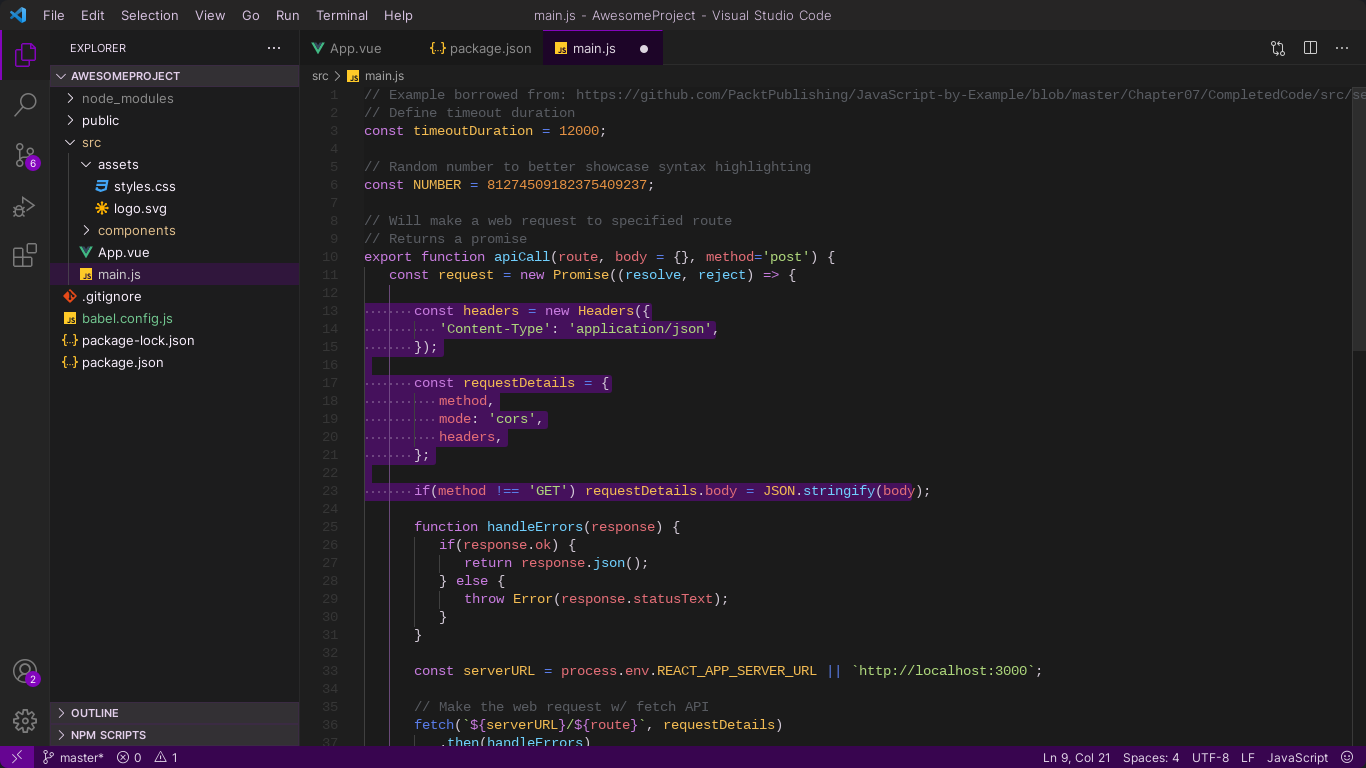Click the master branch status bar button
Image resolution: width=1366 pixels, height=768 pixels.
click(73, 757)
